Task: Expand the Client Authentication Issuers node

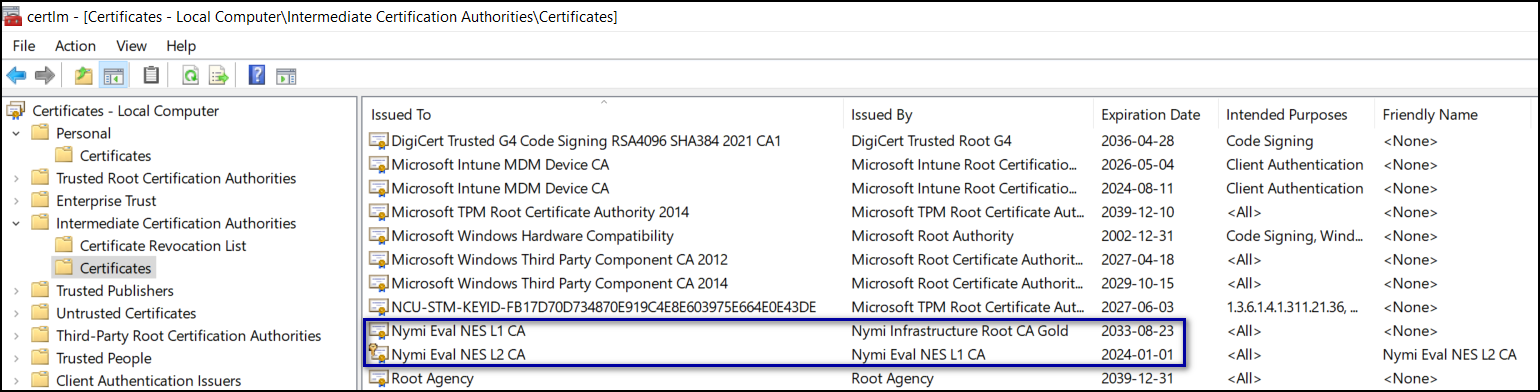Action: pyautogui.click(x=16, y=380)
